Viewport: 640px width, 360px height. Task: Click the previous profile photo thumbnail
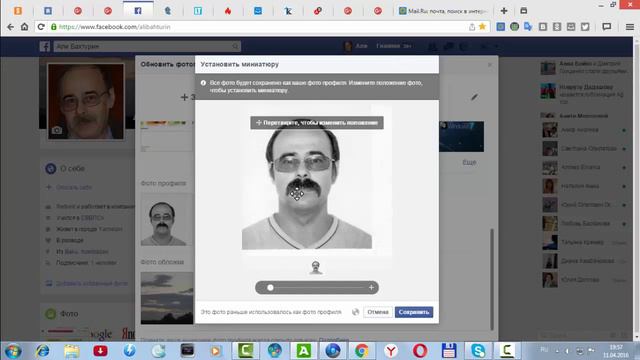coord(164,220)
